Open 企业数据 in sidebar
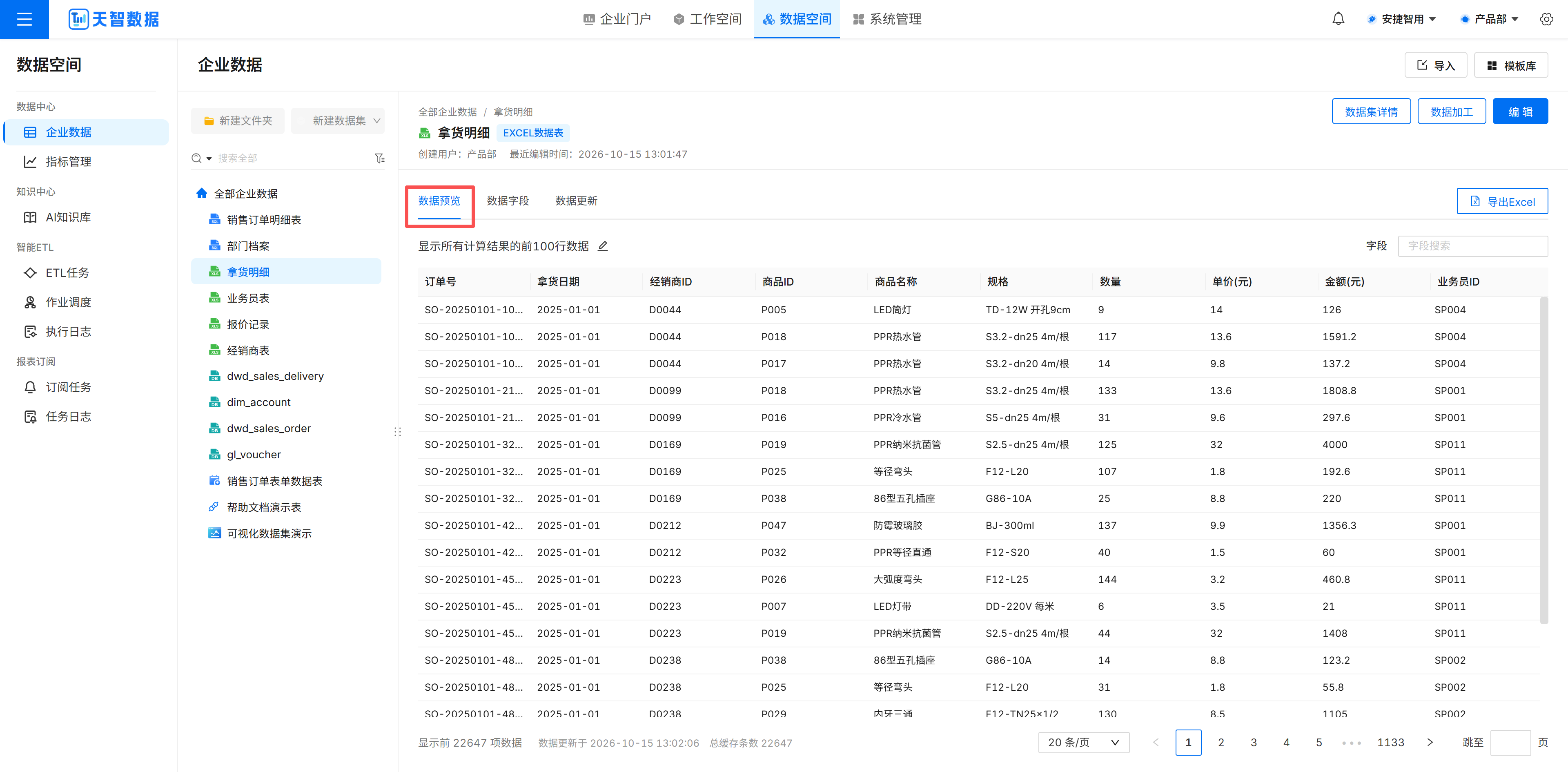The height and width of the screenshot is (772, 1568). pyautogui.click(x=87, y=132)
